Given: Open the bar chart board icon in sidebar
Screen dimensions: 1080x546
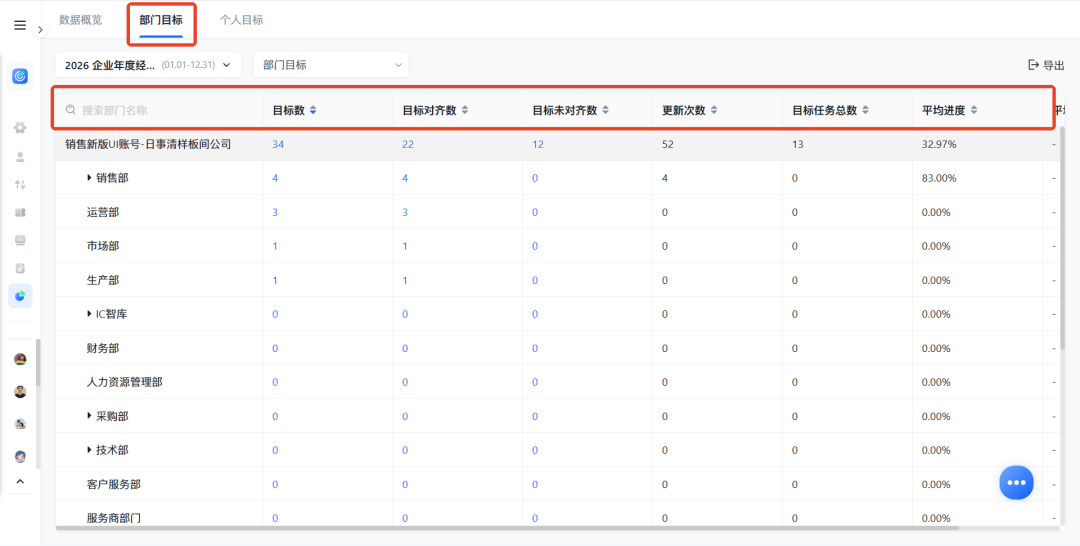Looking at the screenshot, I should point(20,240).
